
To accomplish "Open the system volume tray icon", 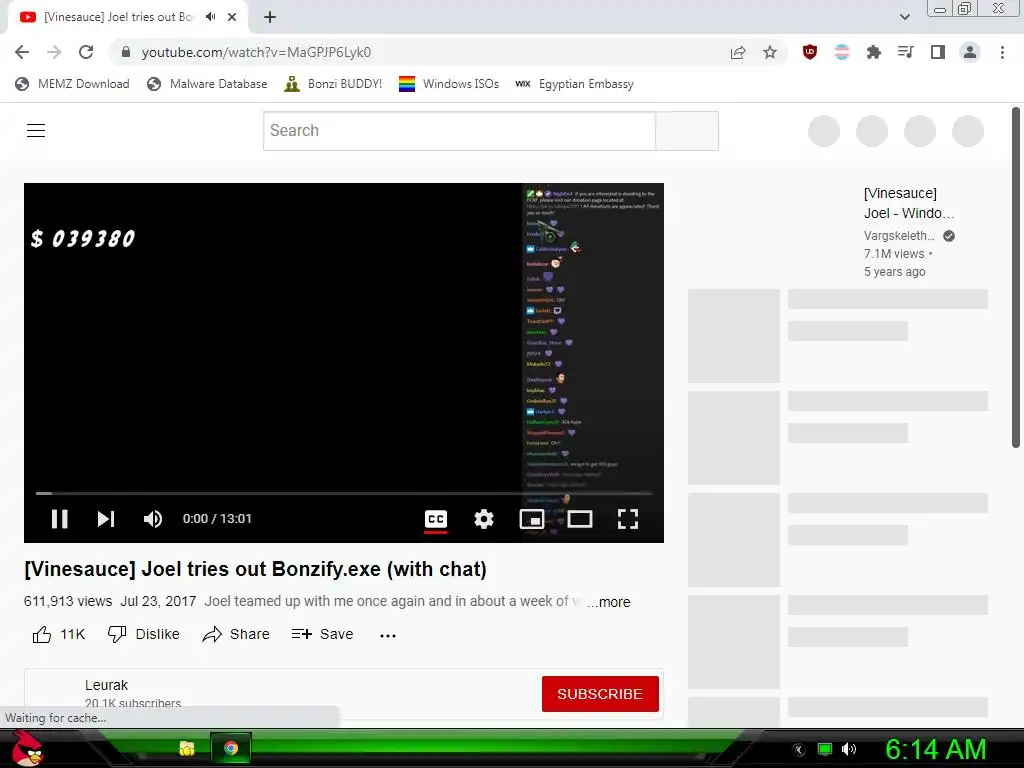I will click(849, 749).
